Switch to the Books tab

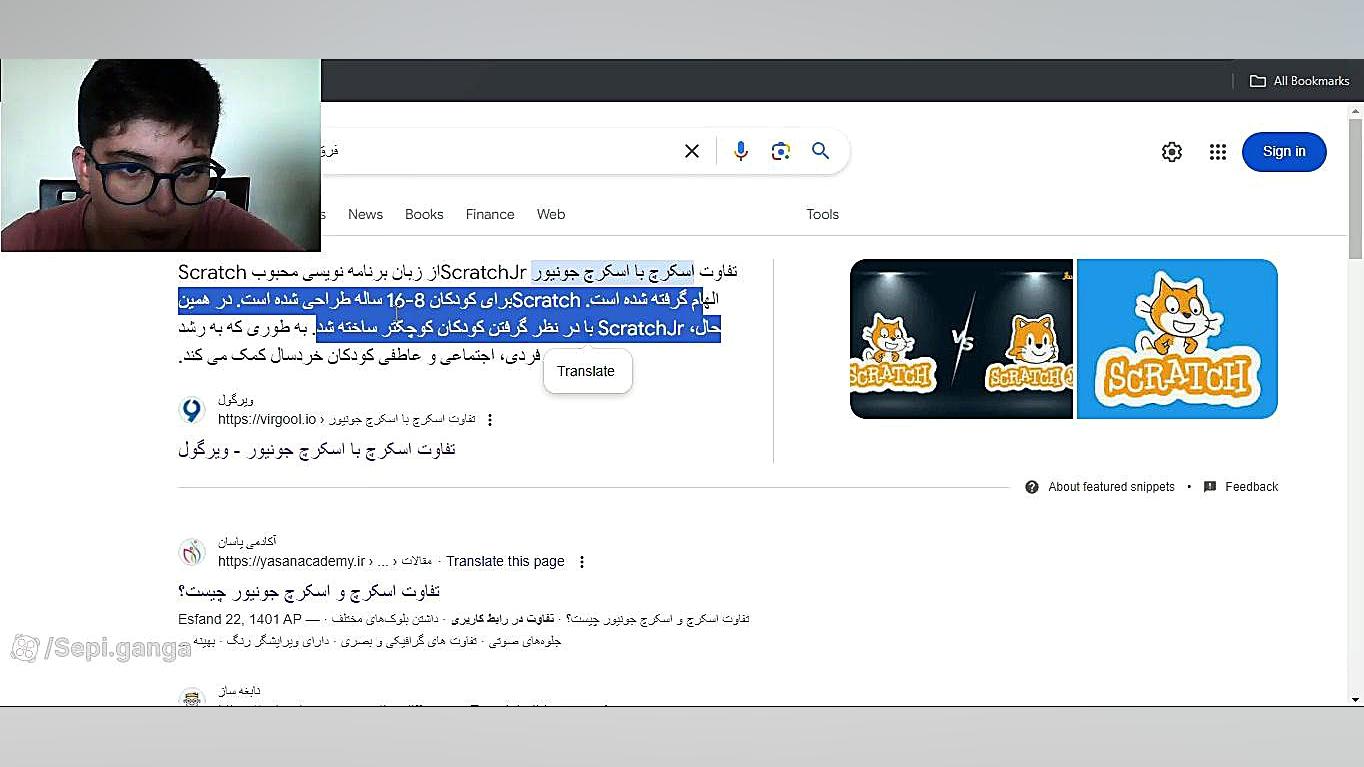[x=424, y=214]
